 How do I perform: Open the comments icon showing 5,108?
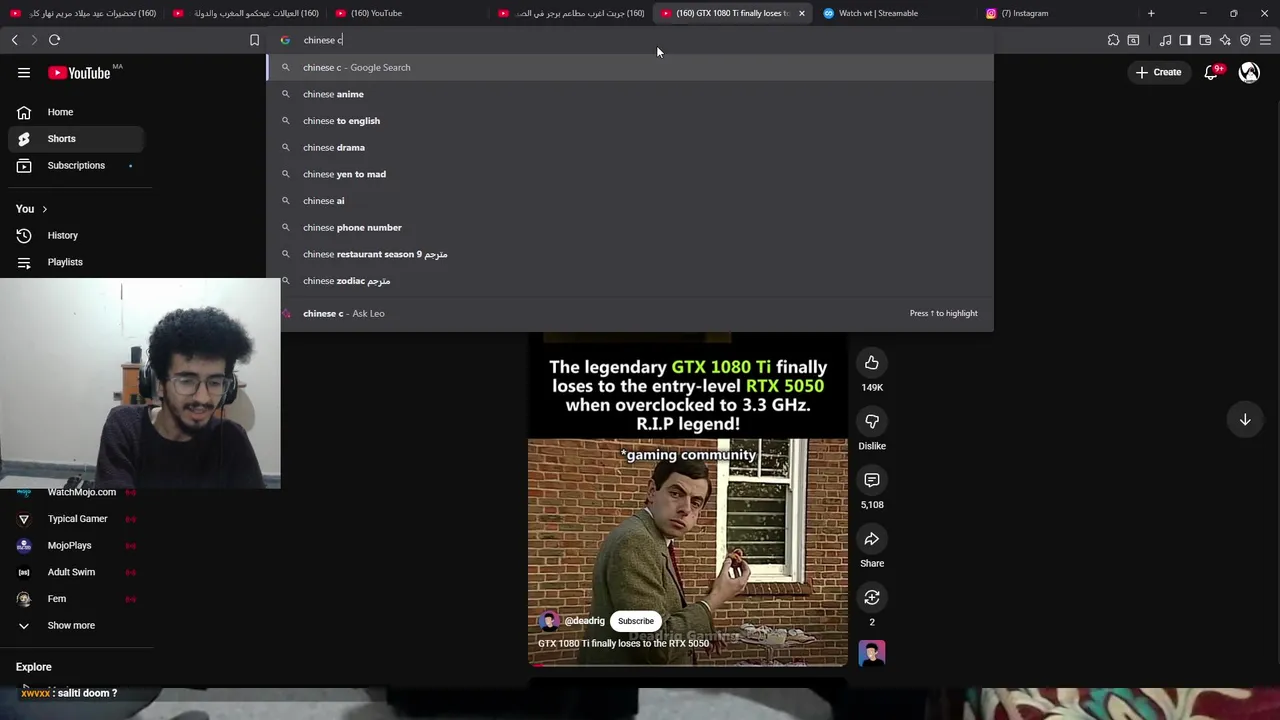click(872, 481)
